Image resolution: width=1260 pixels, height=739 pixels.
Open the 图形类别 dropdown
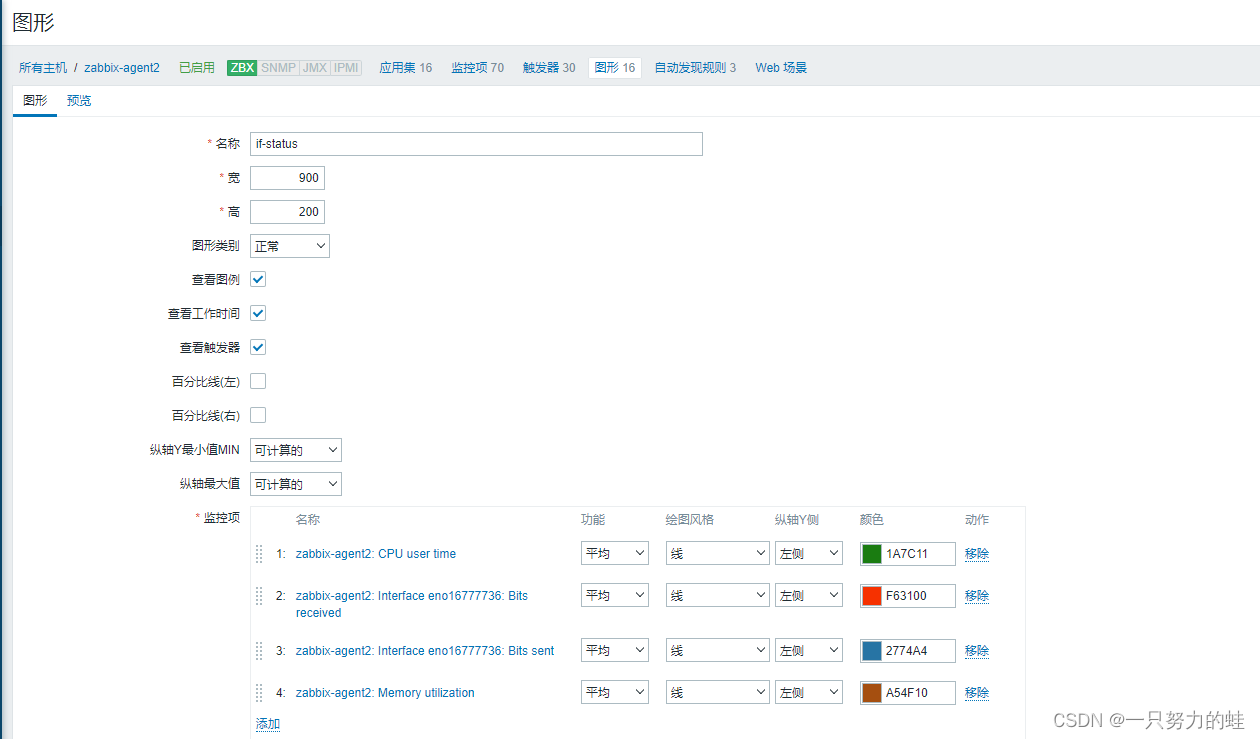pos(289,245)
